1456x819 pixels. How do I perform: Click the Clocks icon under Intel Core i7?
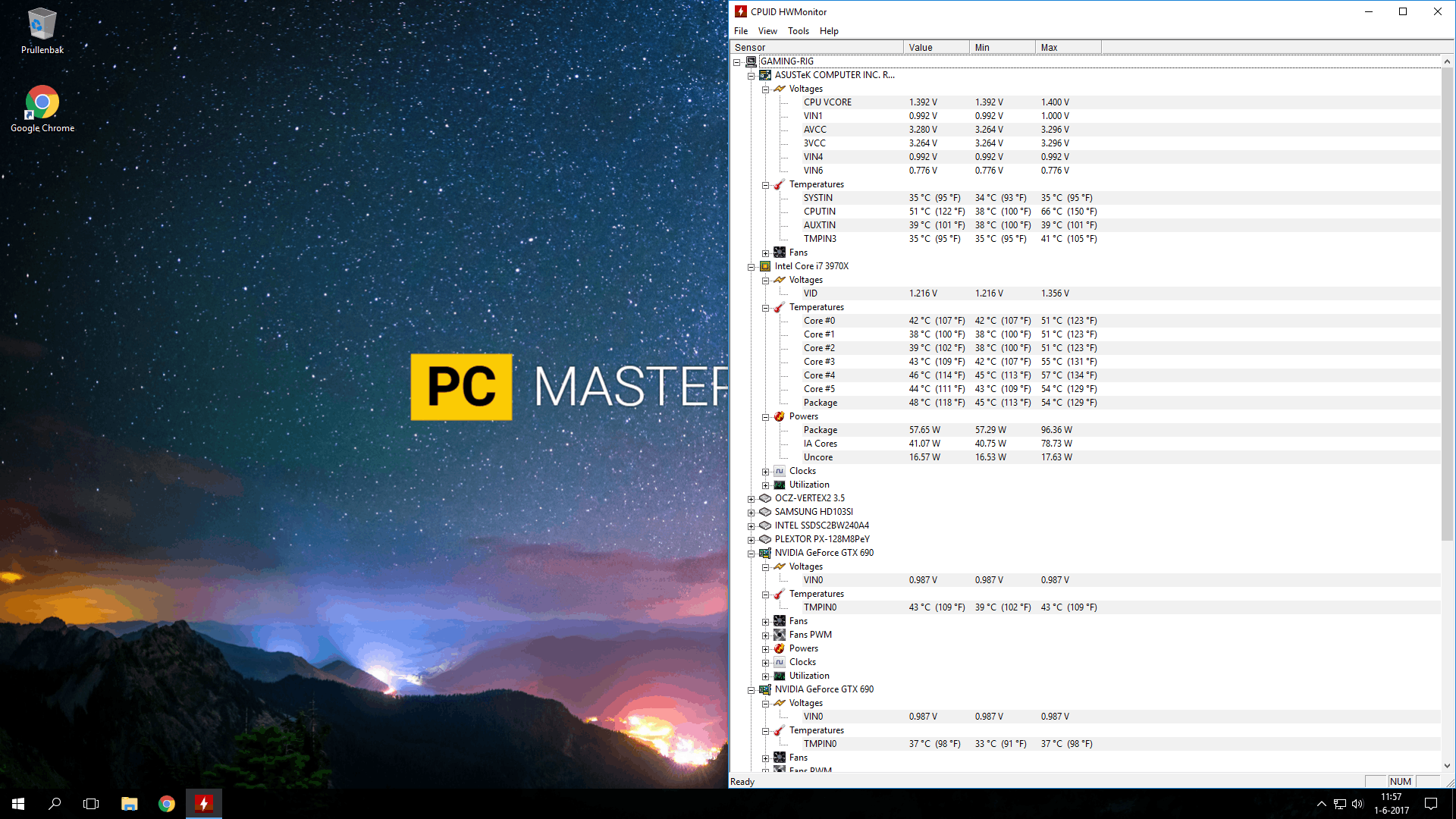pos(779,471)
